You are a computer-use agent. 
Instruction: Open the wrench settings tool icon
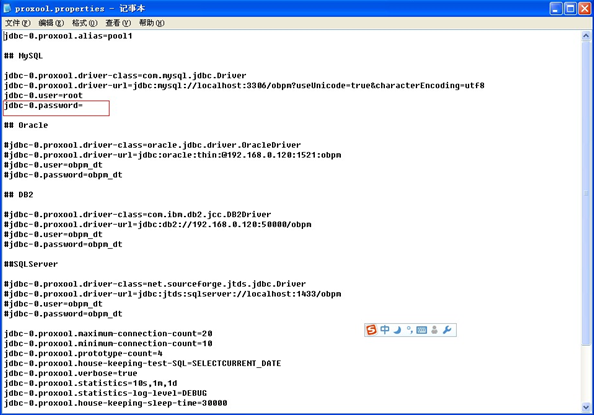[447, 330]
